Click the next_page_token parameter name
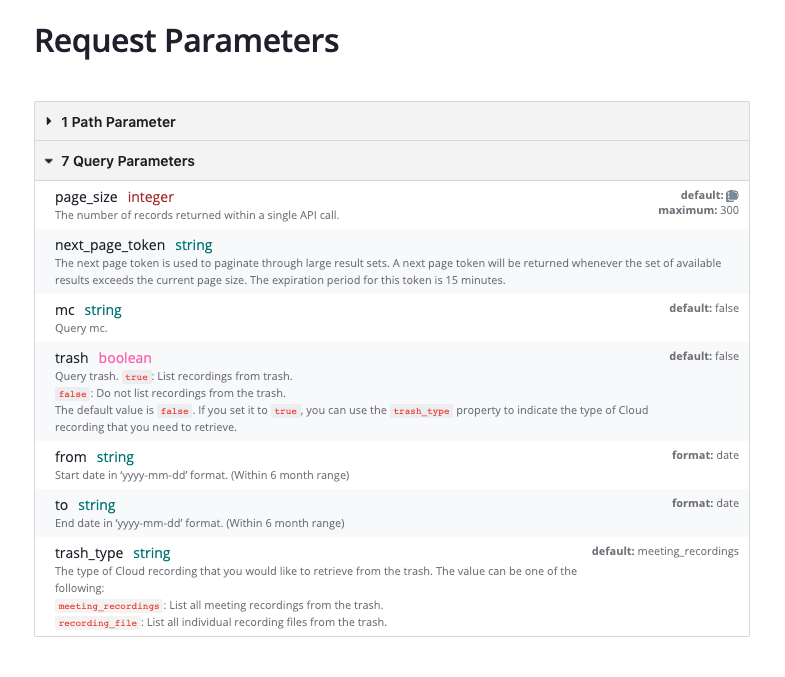This screenshot has width=785, height=677. 110,245
